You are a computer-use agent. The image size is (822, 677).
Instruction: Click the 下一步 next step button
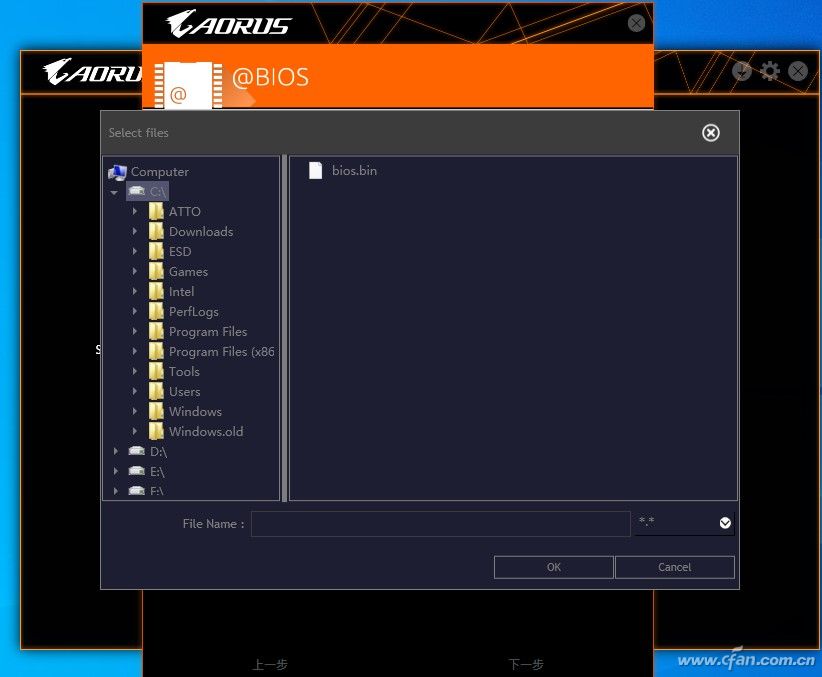[x=526, y=664]
